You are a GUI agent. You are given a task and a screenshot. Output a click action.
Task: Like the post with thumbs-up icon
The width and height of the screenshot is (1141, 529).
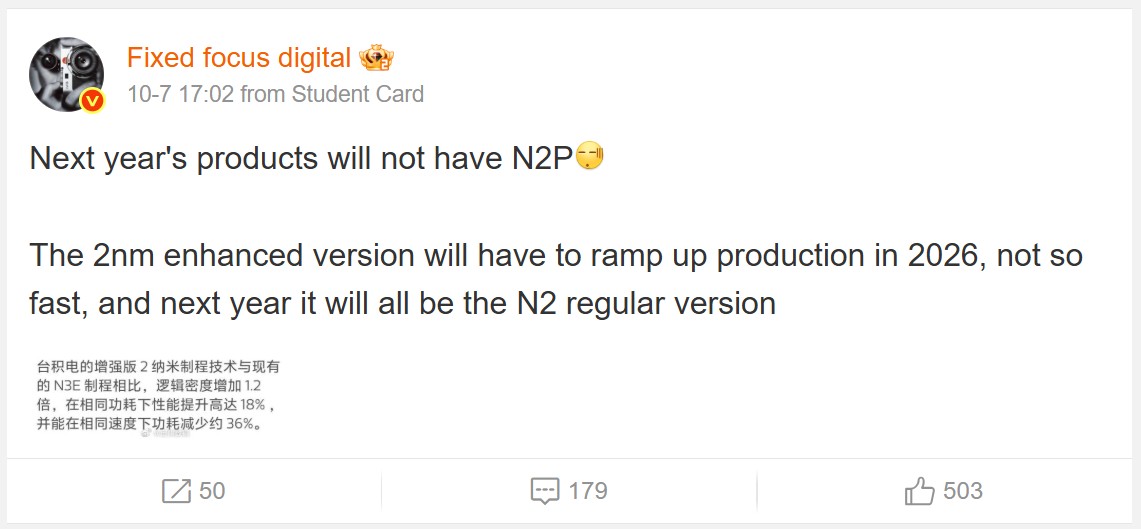point(919,491)
